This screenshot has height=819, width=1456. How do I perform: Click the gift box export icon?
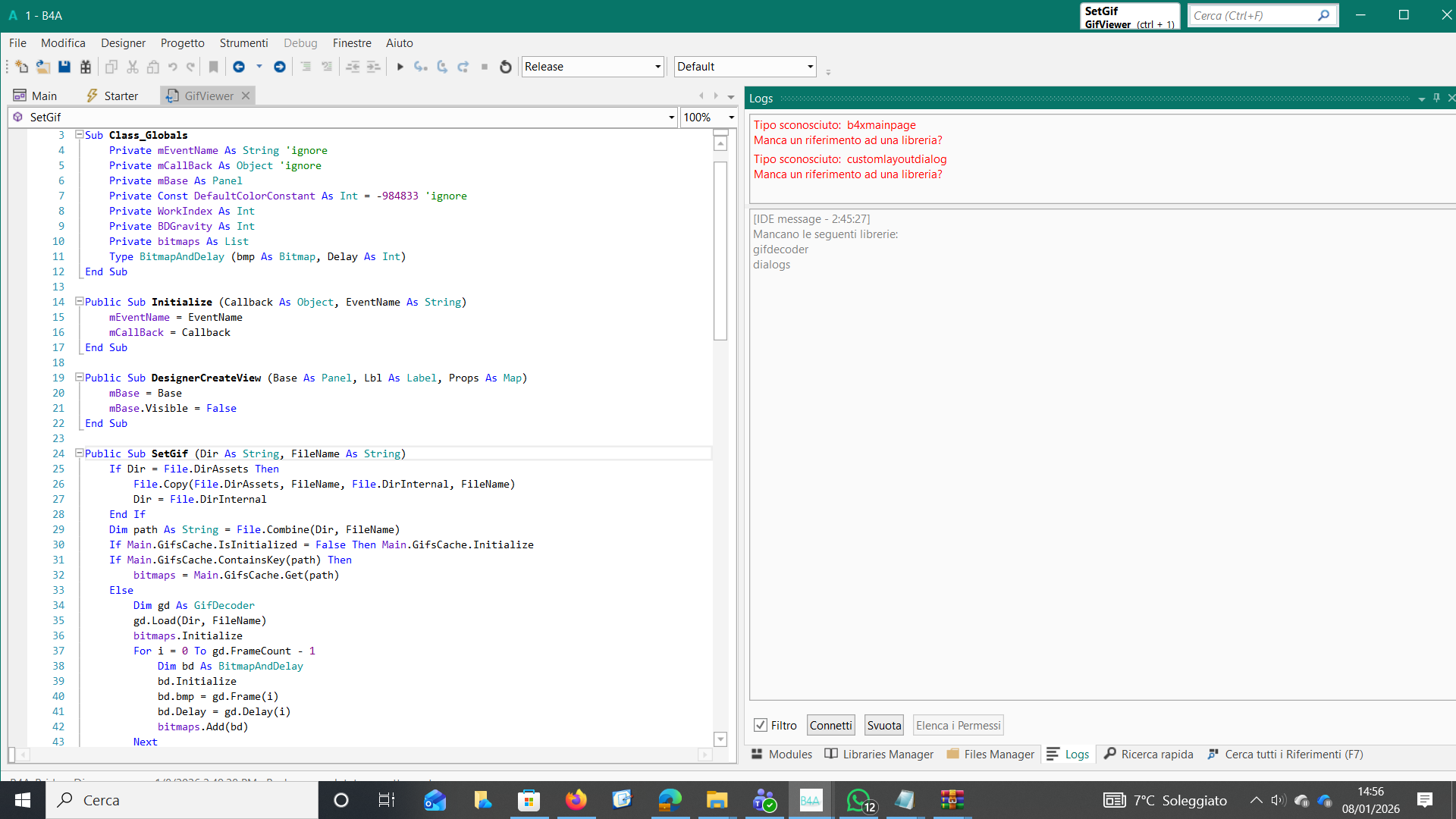coord(86,67)
